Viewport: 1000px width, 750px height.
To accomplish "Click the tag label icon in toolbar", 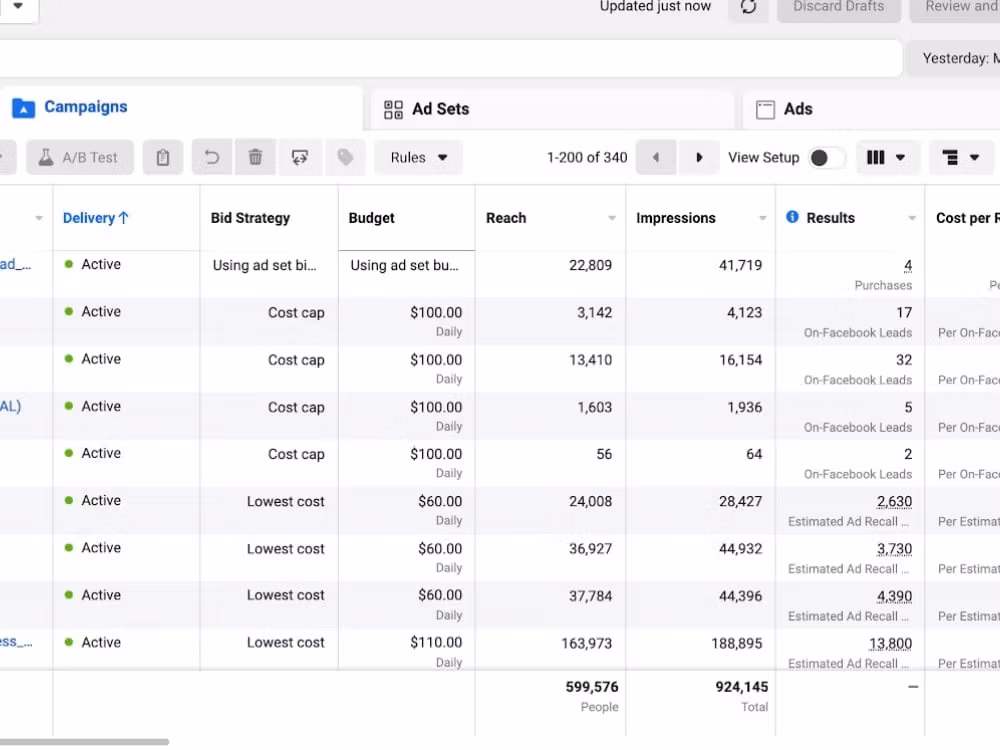I will pos(345,158).
